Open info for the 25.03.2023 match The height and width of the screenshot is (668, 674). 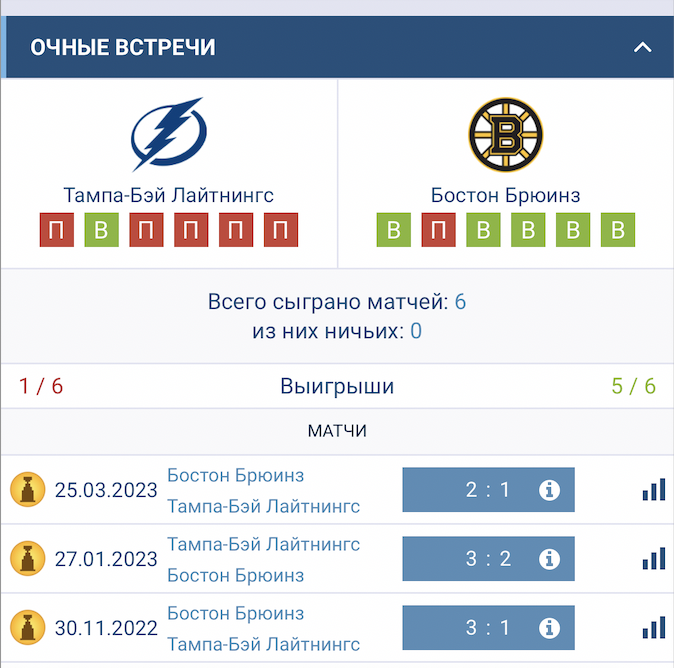coord(549,490)
